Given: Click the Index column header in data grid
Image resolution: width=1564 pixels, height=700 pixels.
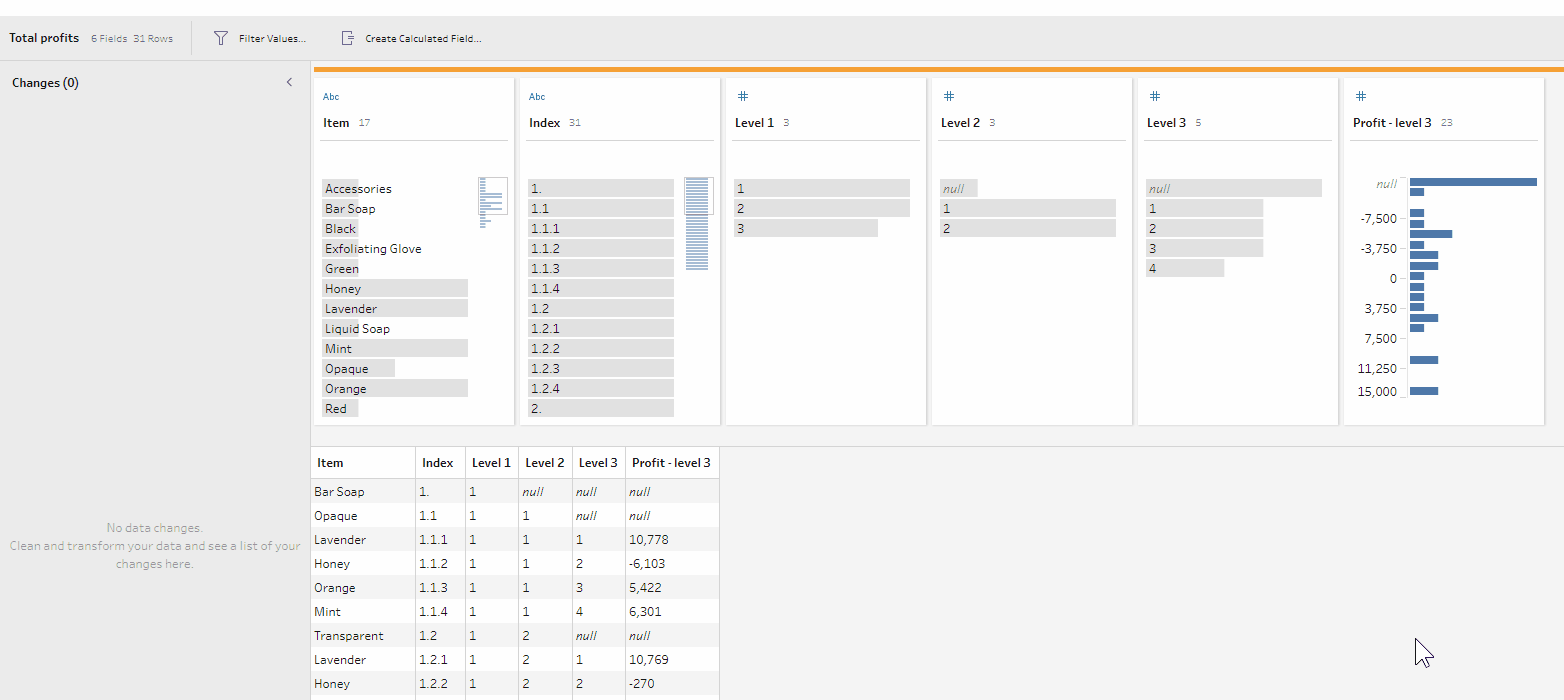Looking at the screenshot, I should [x=440, y=463].
